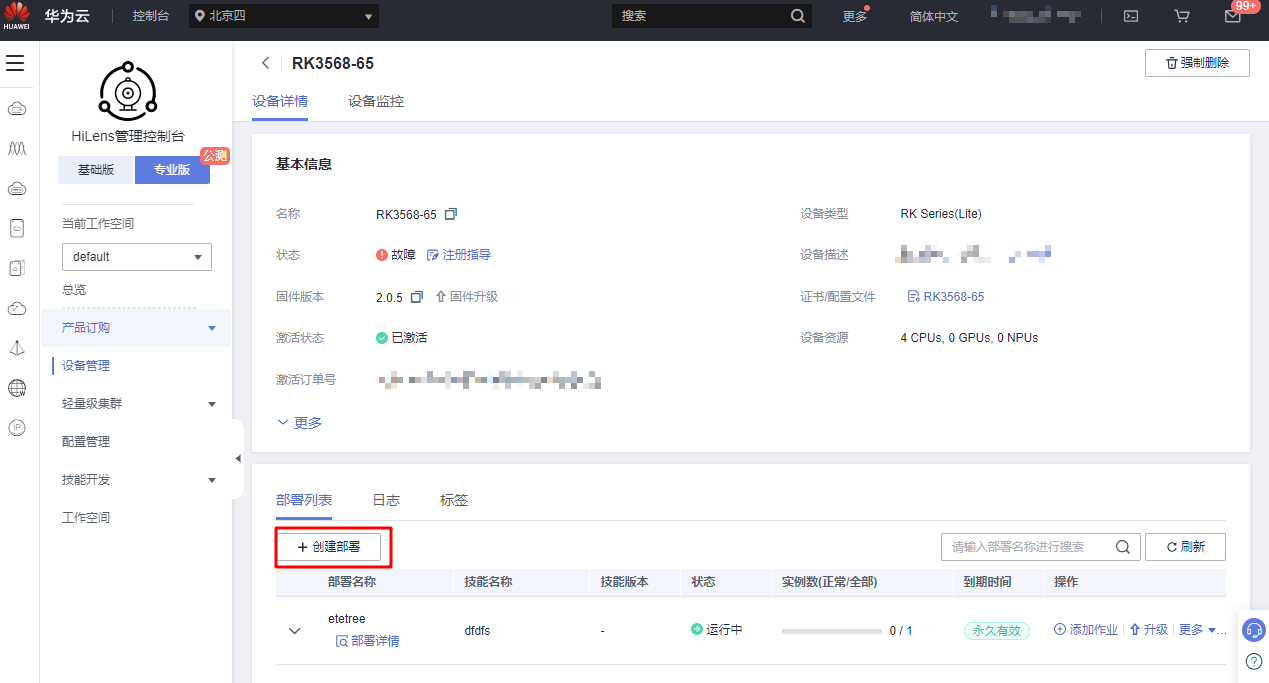This screenshot has width=1269, height=683.
Task: Open 注册指导 link
Action: 459,255
